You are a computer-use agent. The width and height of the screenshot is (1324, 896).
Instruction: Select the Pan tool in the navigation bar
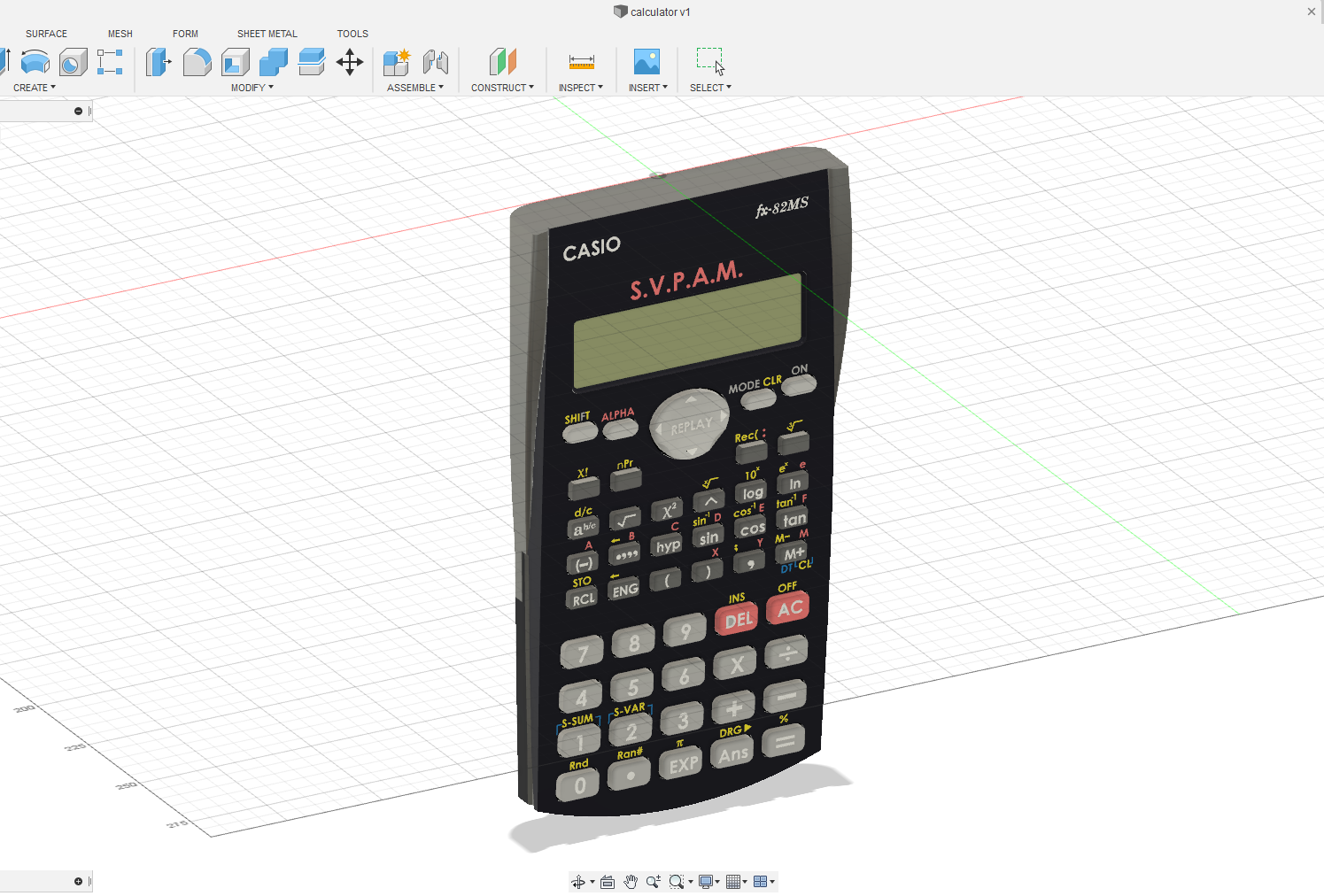tap(630, 881)
